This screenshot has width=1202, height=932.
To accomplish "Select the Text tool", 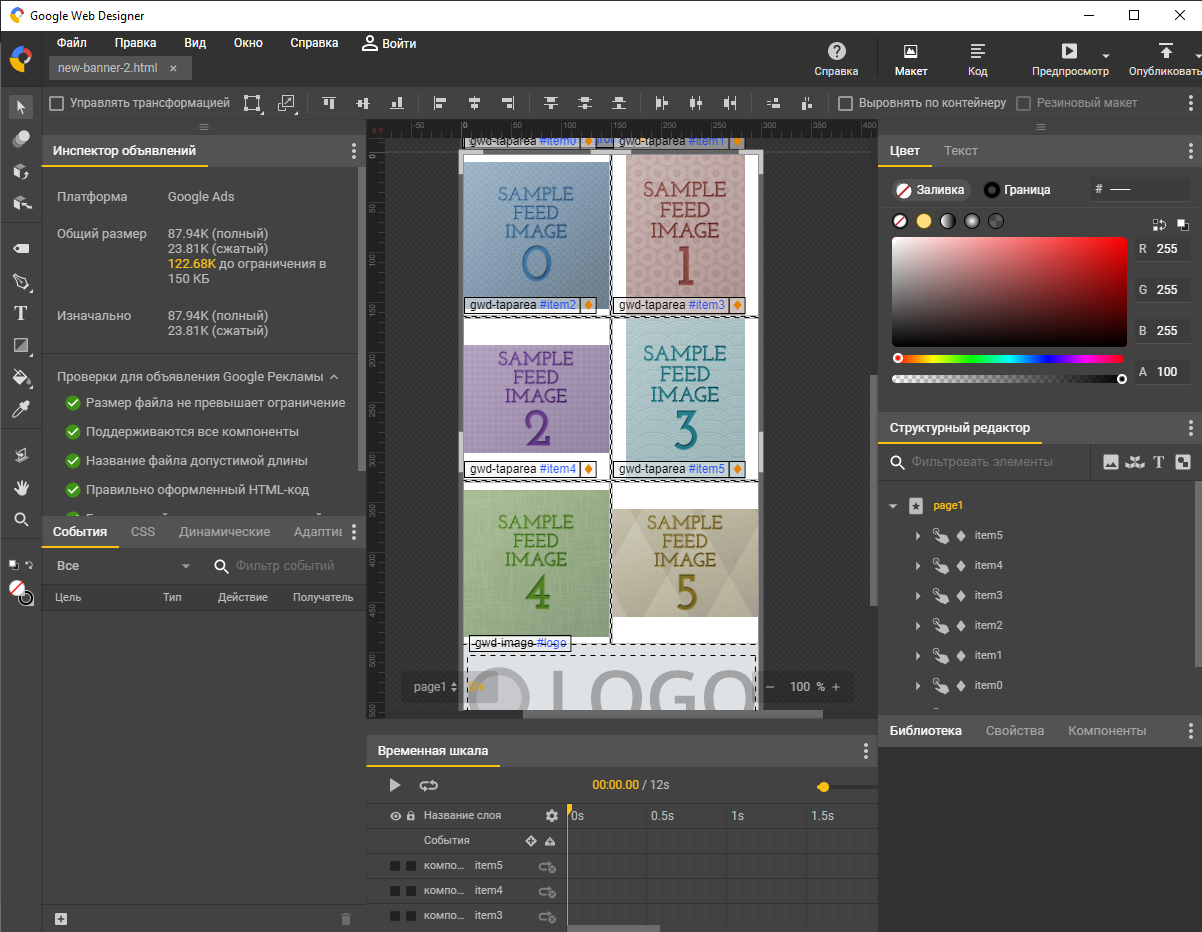I will (x=21, y=313).
